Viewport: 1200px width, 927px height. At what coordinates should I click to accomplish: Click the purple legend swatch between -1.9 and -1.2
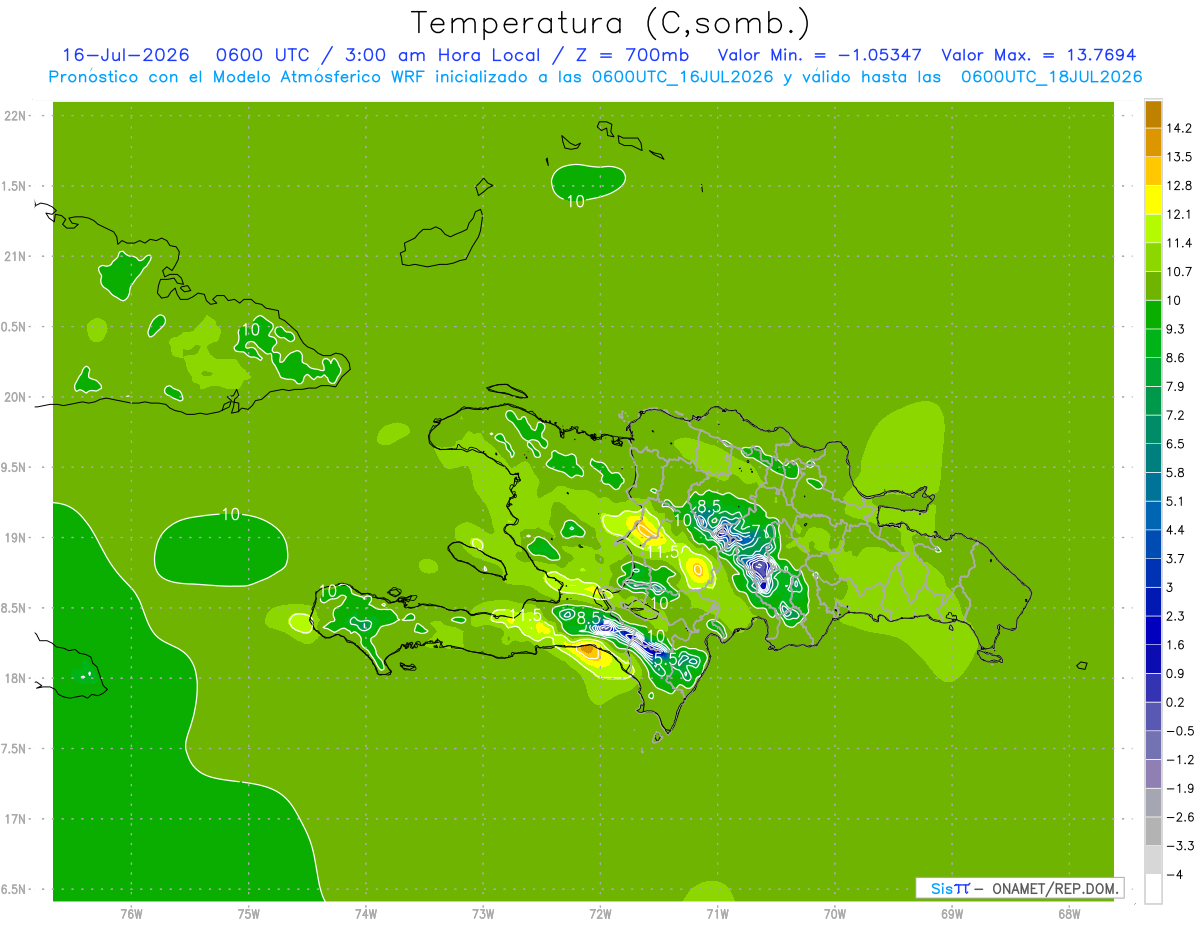coord(1153,773)
